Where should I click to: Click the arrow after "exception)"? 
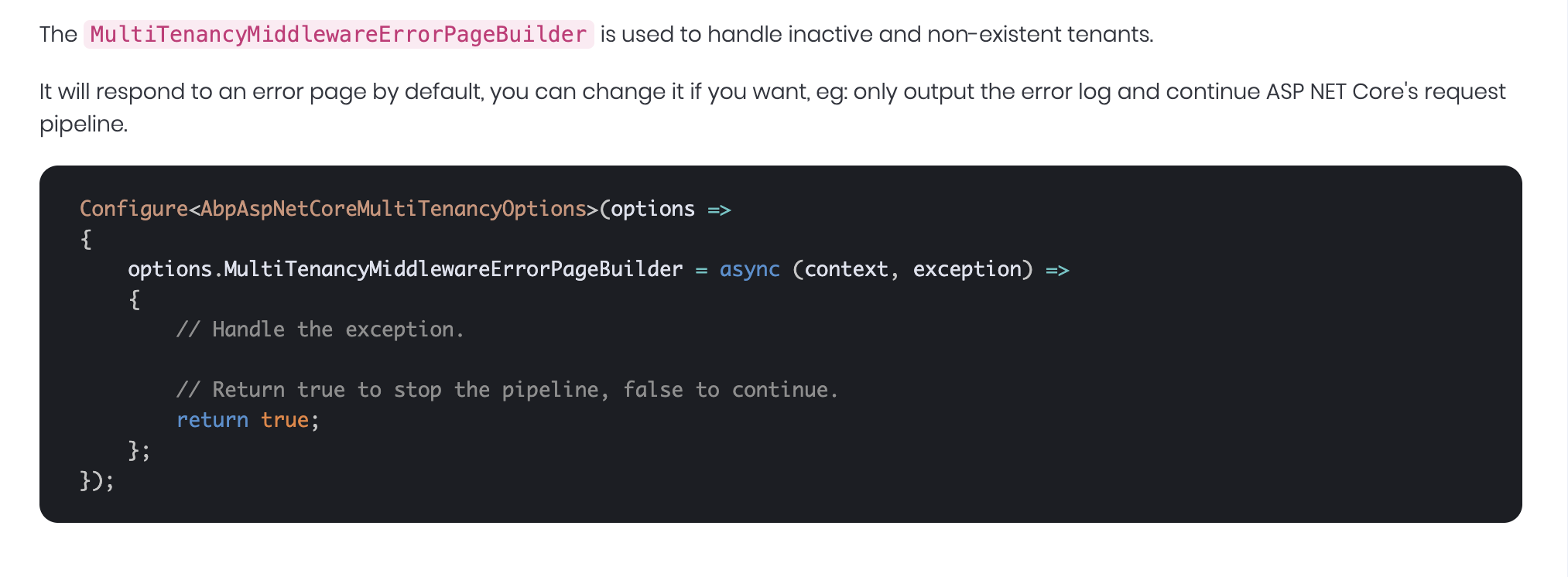[x=1057, y=270]
